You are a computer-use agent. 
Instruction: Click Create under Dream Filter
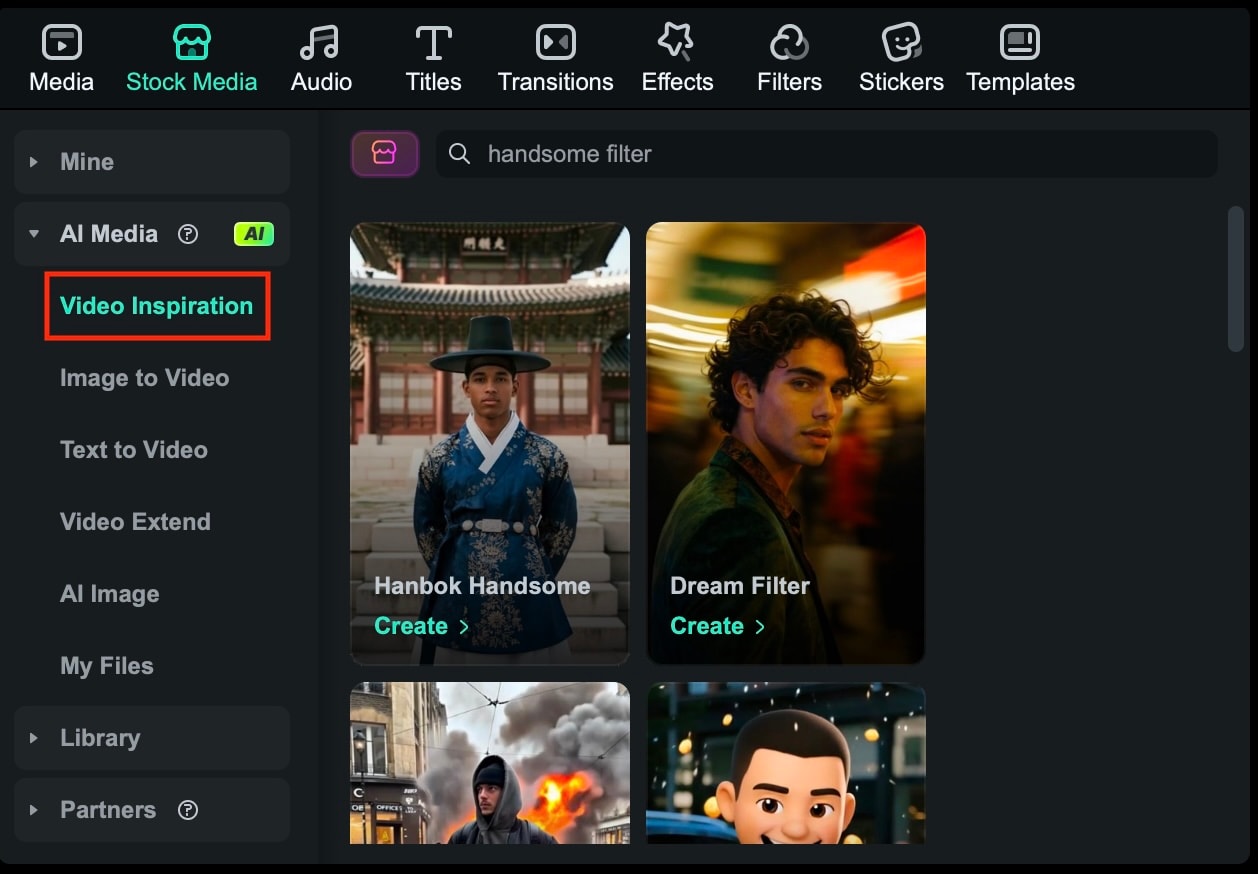709,625
